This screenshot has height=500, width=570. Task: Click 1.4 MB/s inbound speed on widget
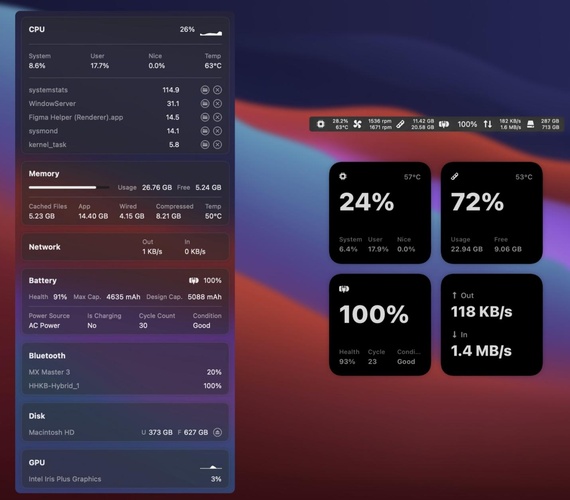[x=481, y=351]
